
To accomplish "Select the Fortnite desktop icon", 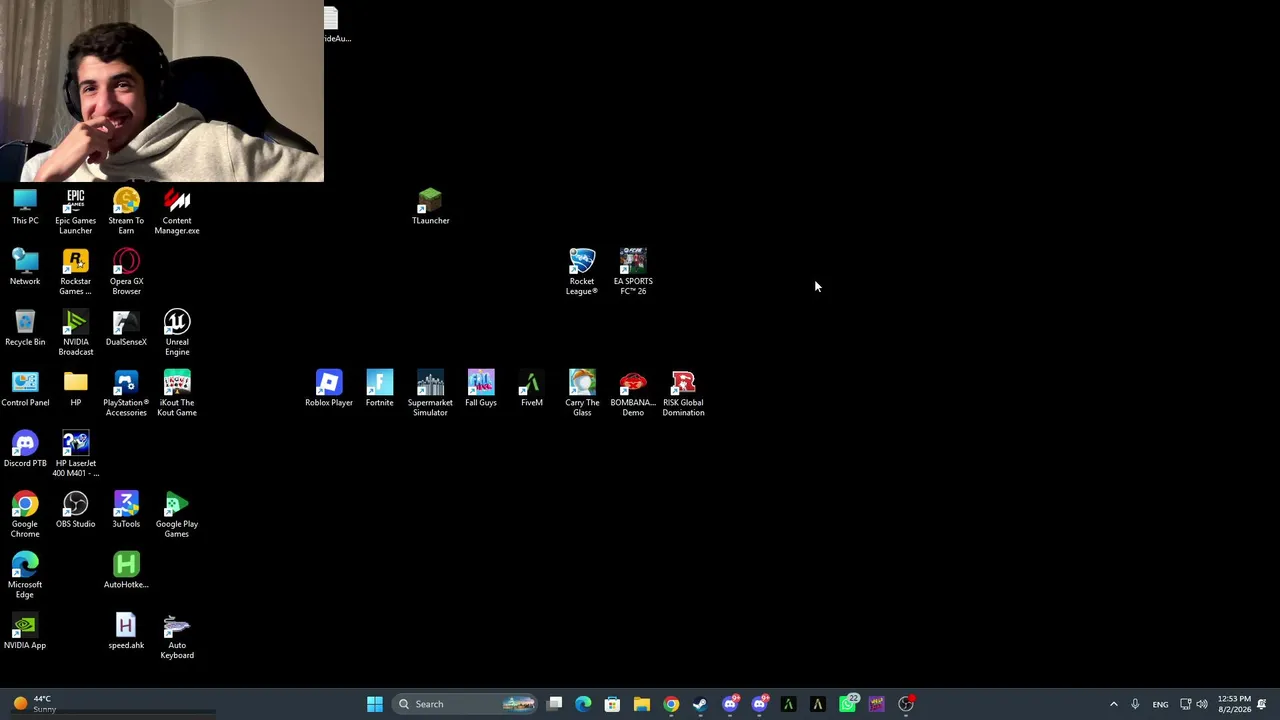I will [x=380, y=390].
